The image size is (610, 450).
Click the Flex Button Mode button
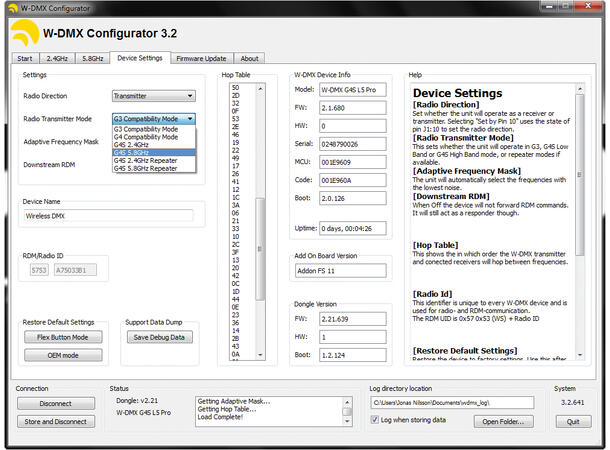[63, 337]
